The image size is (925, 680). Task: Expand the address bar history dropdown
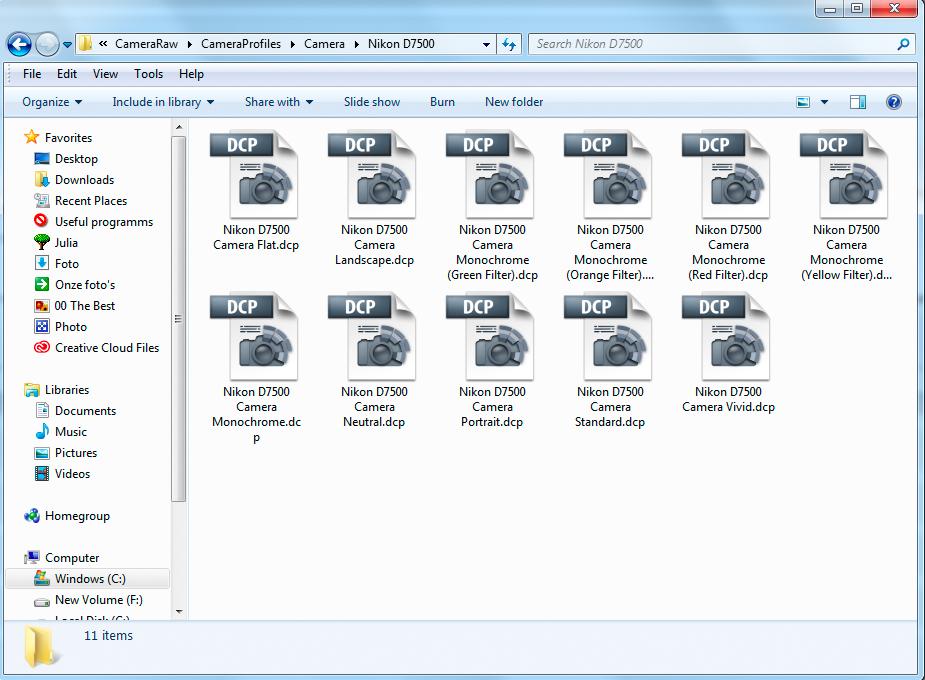486,44
